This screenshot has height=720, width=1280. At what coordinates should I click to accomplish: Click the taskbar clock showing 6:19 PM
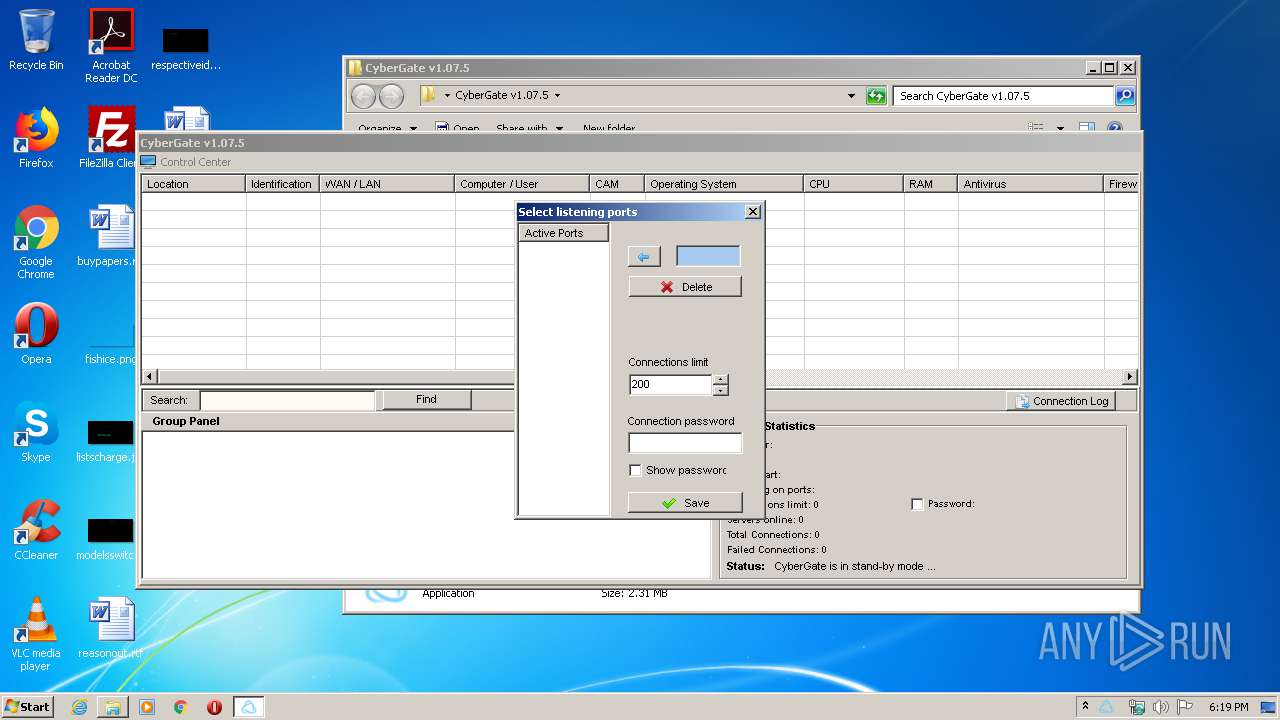coord(1228,707)
